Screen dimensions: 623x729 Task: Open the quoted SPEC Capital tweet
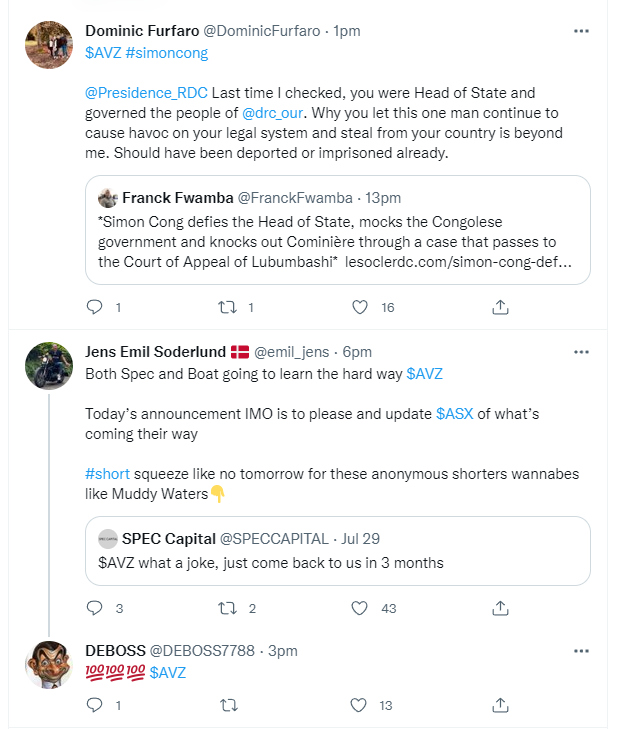click(x=338, y=551)
